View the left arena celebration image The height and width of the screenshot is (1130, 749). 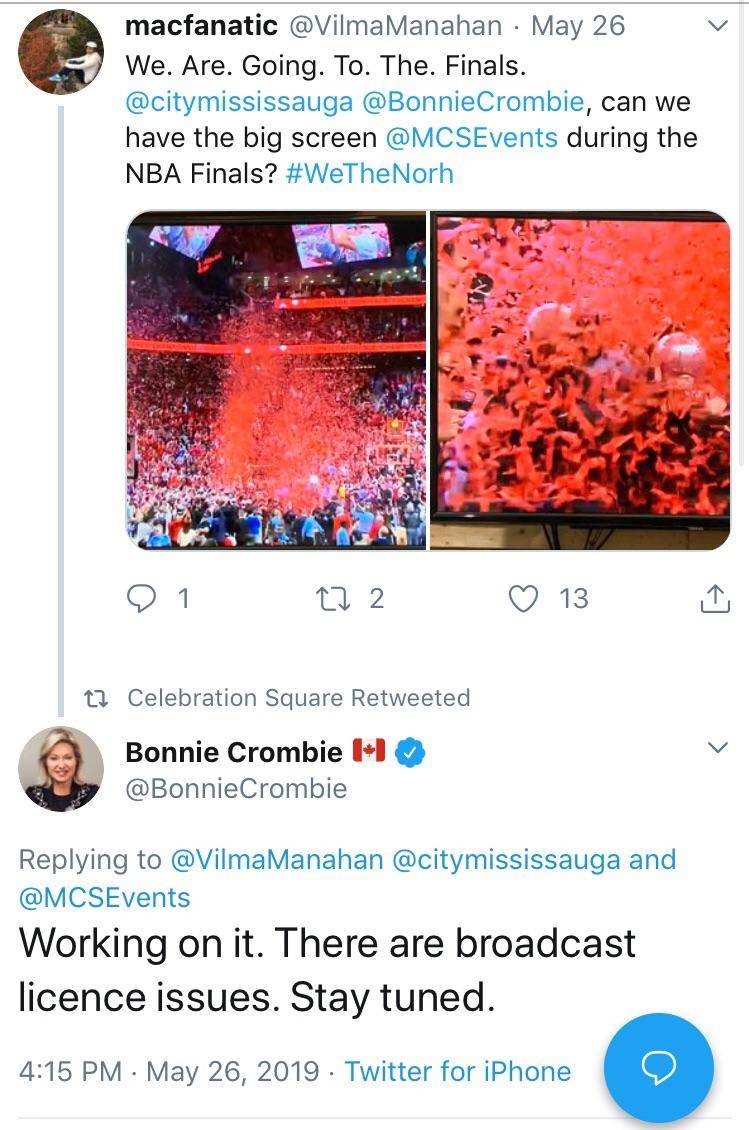274,378
